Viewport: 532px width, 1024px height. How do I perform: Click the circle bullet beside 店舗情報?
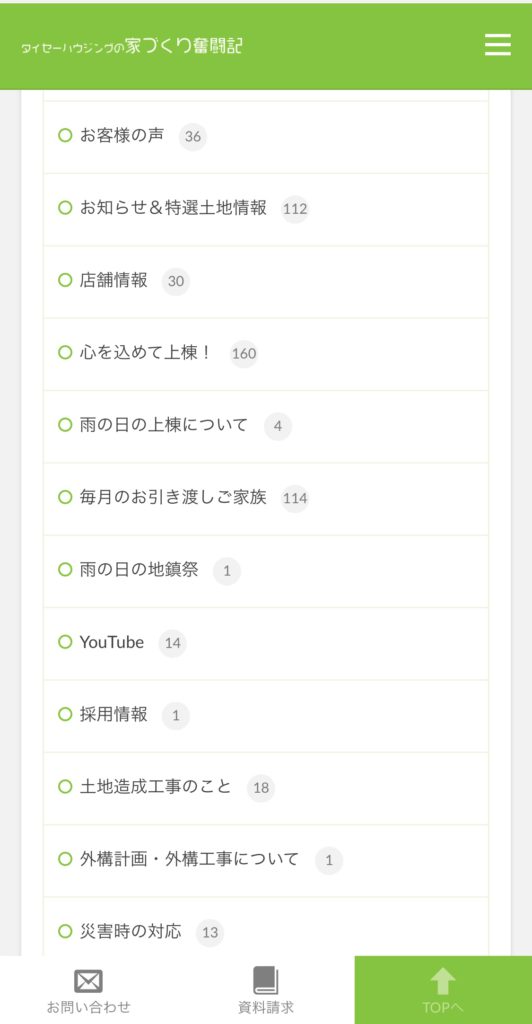coord(65,280)
